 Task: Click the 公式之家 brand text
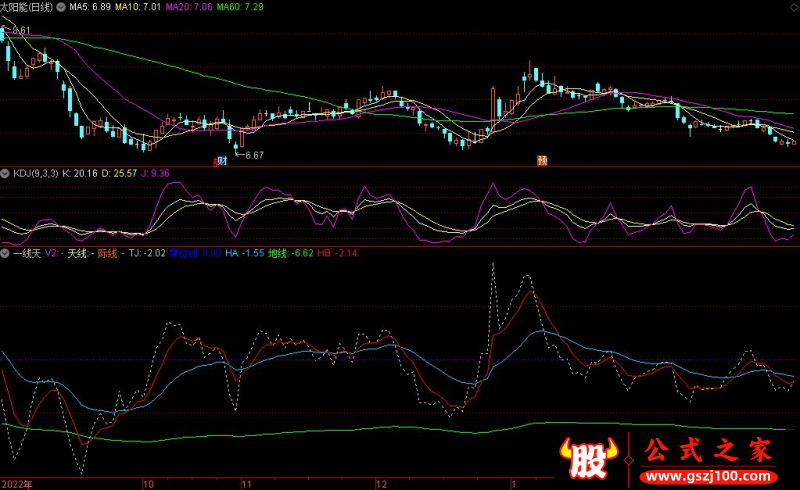pos(711,450)
